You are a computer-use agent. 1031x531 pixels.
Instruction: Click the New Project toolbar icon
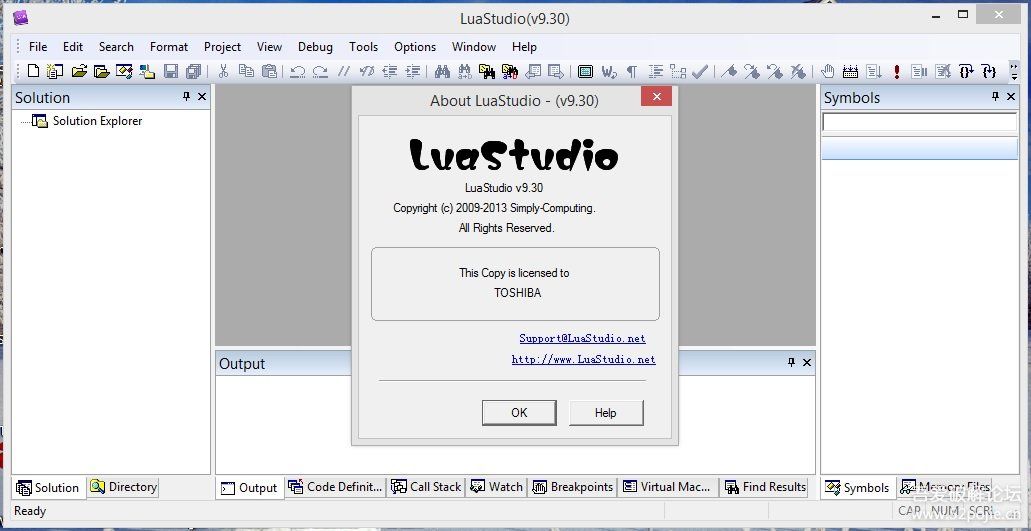[55, 71]
